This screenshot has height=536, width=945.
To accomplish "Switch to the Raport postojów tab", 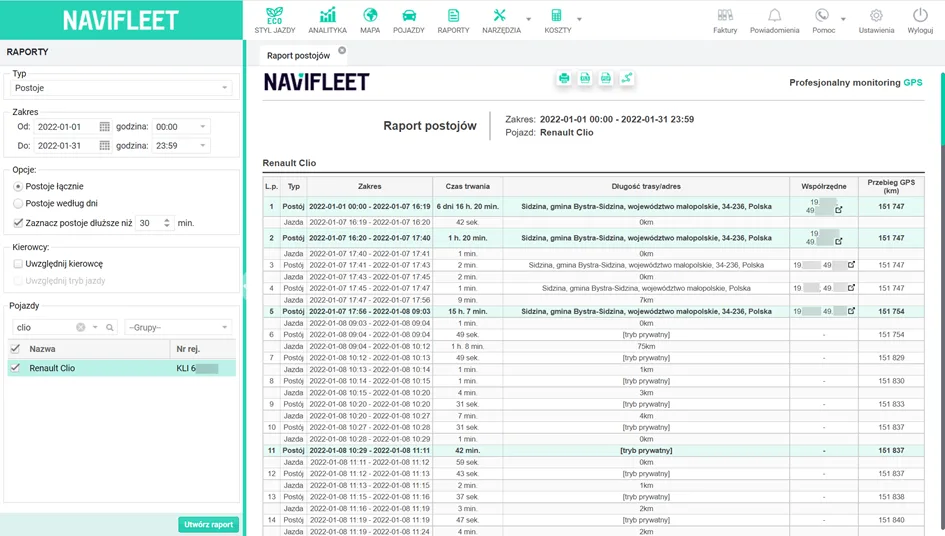I will point(298,55).
